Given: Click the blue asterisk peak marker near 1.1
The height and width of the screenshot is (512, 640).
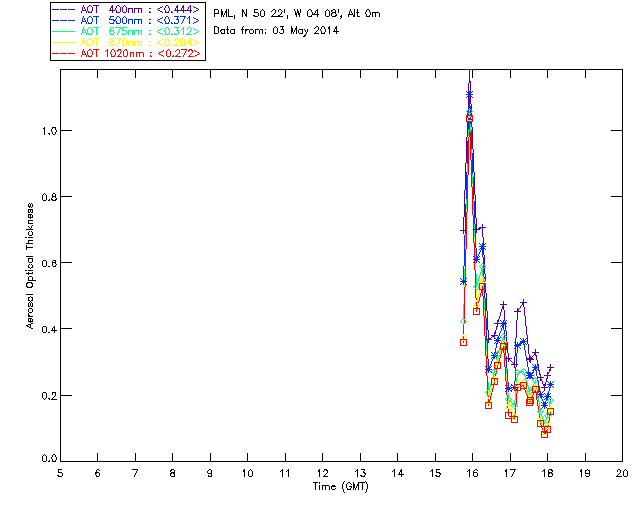Looking at the screenshot, I should coord(469,95).
